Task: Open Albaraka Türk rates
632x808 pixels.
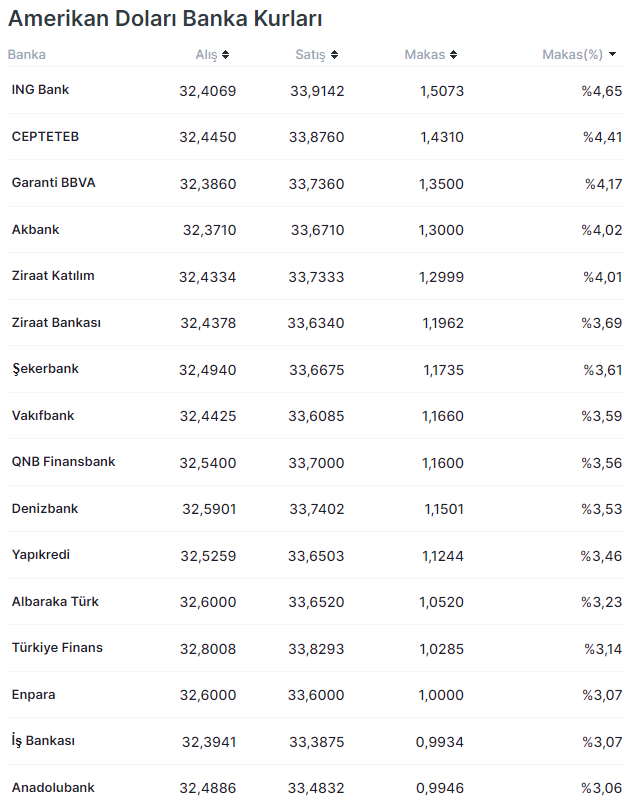Action: [x=55, y=602]
